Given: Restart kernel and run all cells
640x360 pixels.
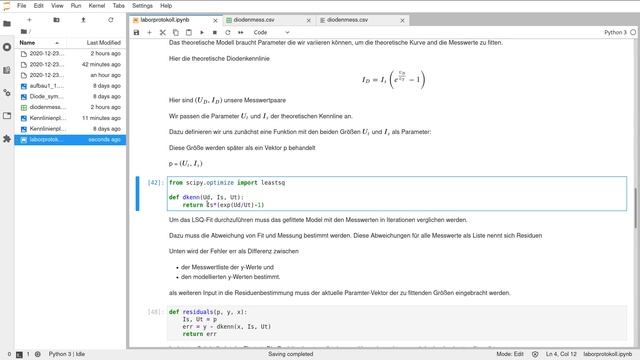Looking at the screenshot, I should [x=241, y=32].
